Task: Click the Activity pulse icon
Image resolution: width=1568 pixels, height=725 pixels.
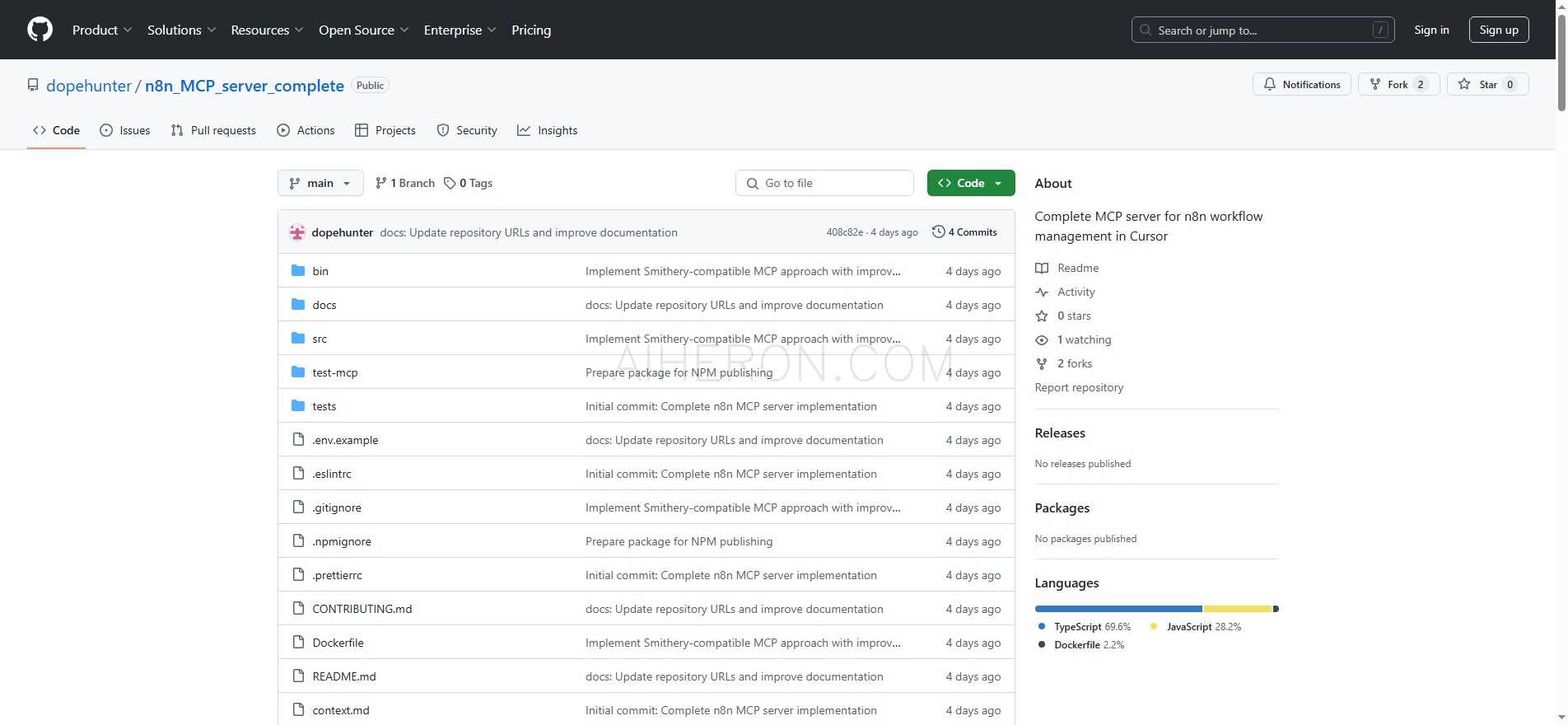Action: pyautogui.click(x=1042, y=292)
